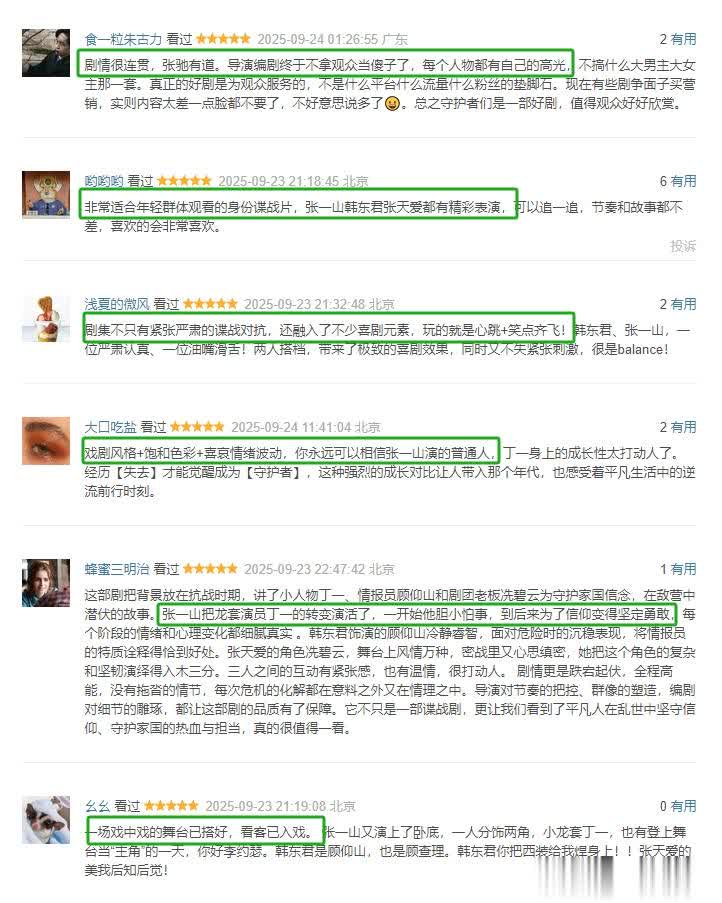This screenshot has width=722, height=903.
Task: Open avatar of user 食一粒朱古力
Action: [46, 53]
